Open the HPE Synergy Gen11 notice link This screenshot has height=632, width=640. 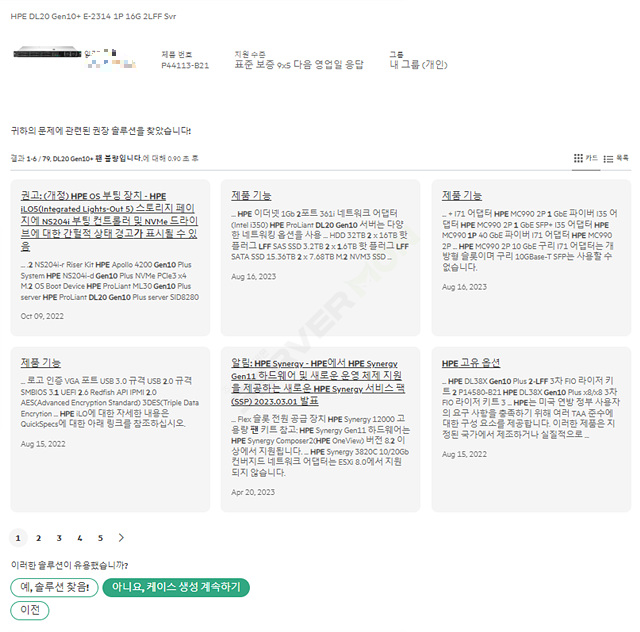click(318, 382)
